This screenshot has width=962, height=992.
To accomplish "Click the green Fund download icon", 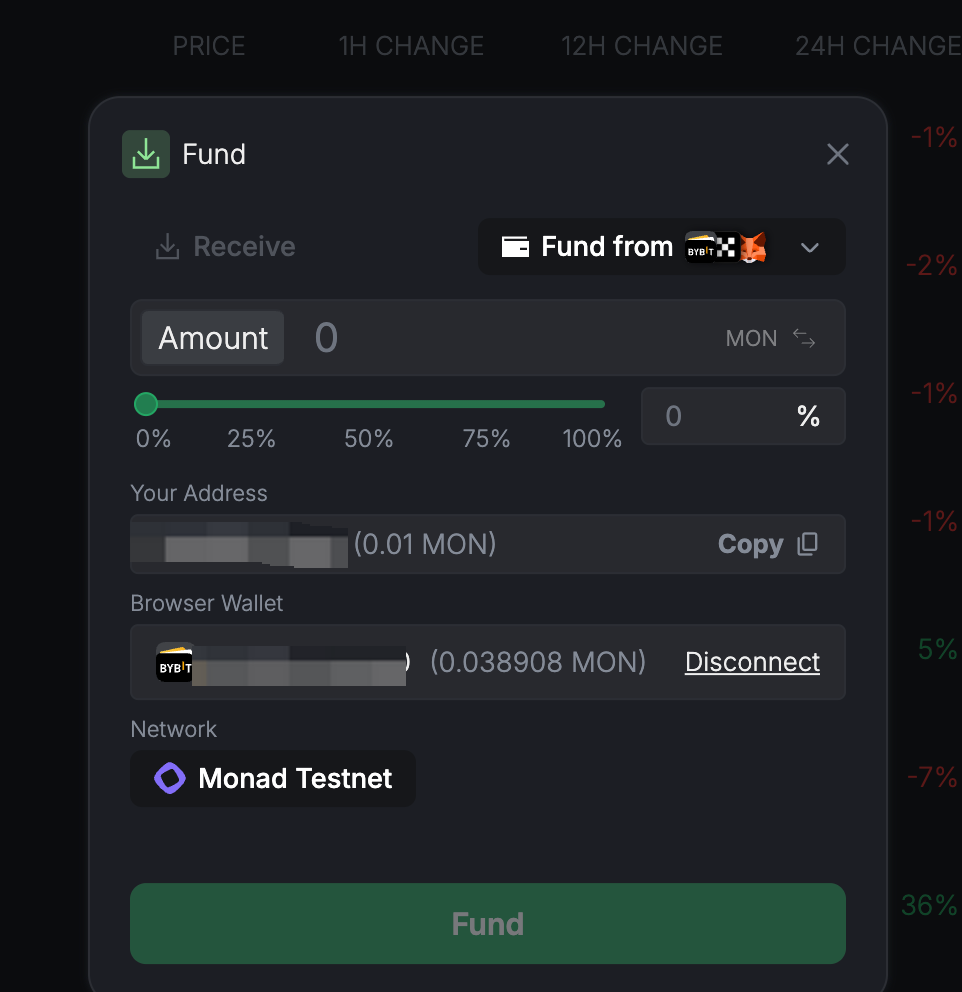I will click(145, 154).
